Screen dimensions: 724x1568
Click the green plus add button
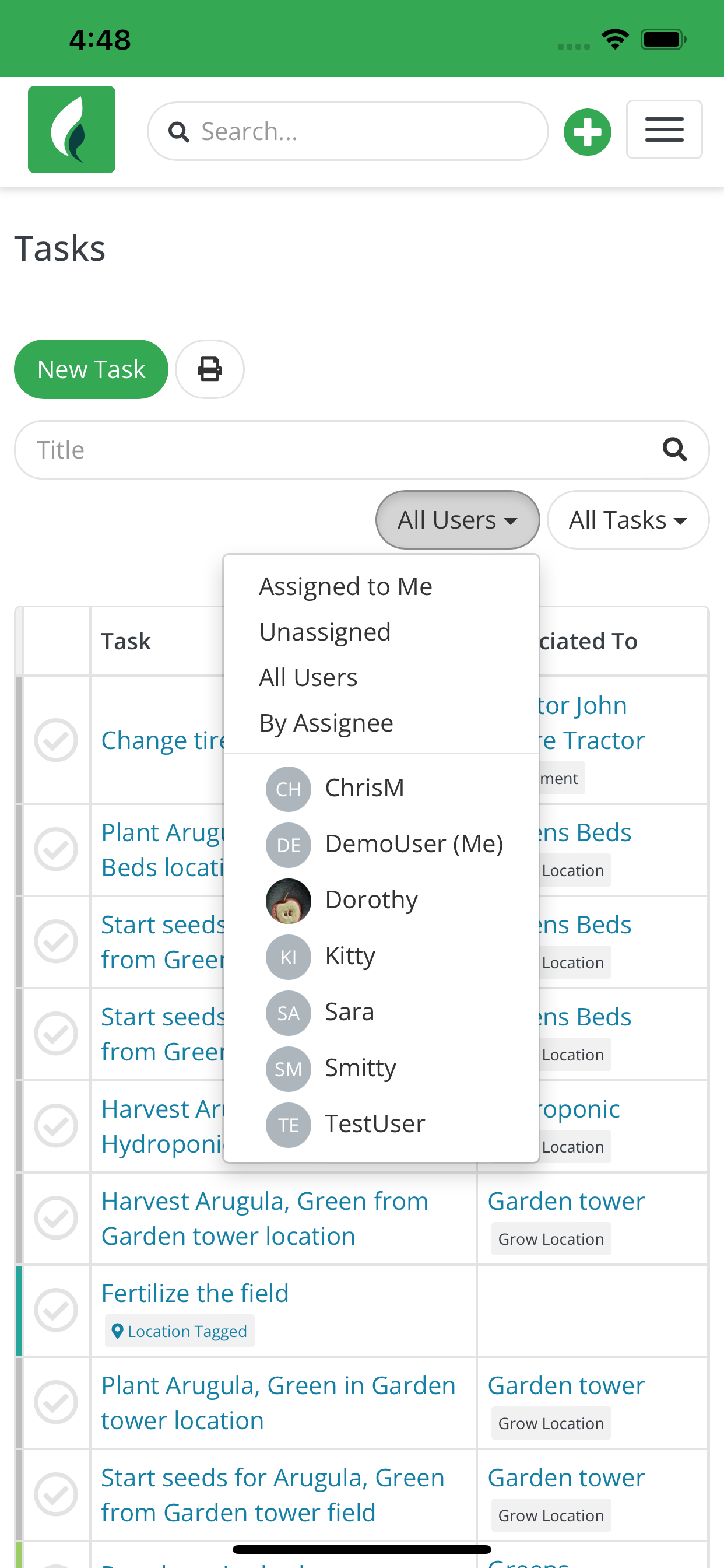tap(587, 132)
